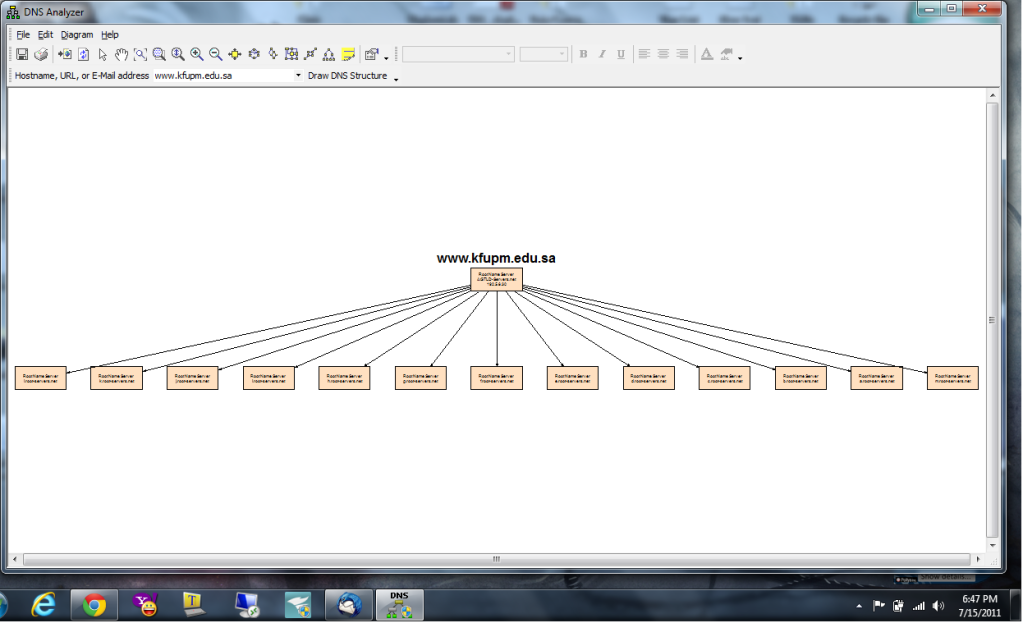Open Internet Explorer from the taskbar
Screen dimensions: 1023x623
[x=44, y=606]
